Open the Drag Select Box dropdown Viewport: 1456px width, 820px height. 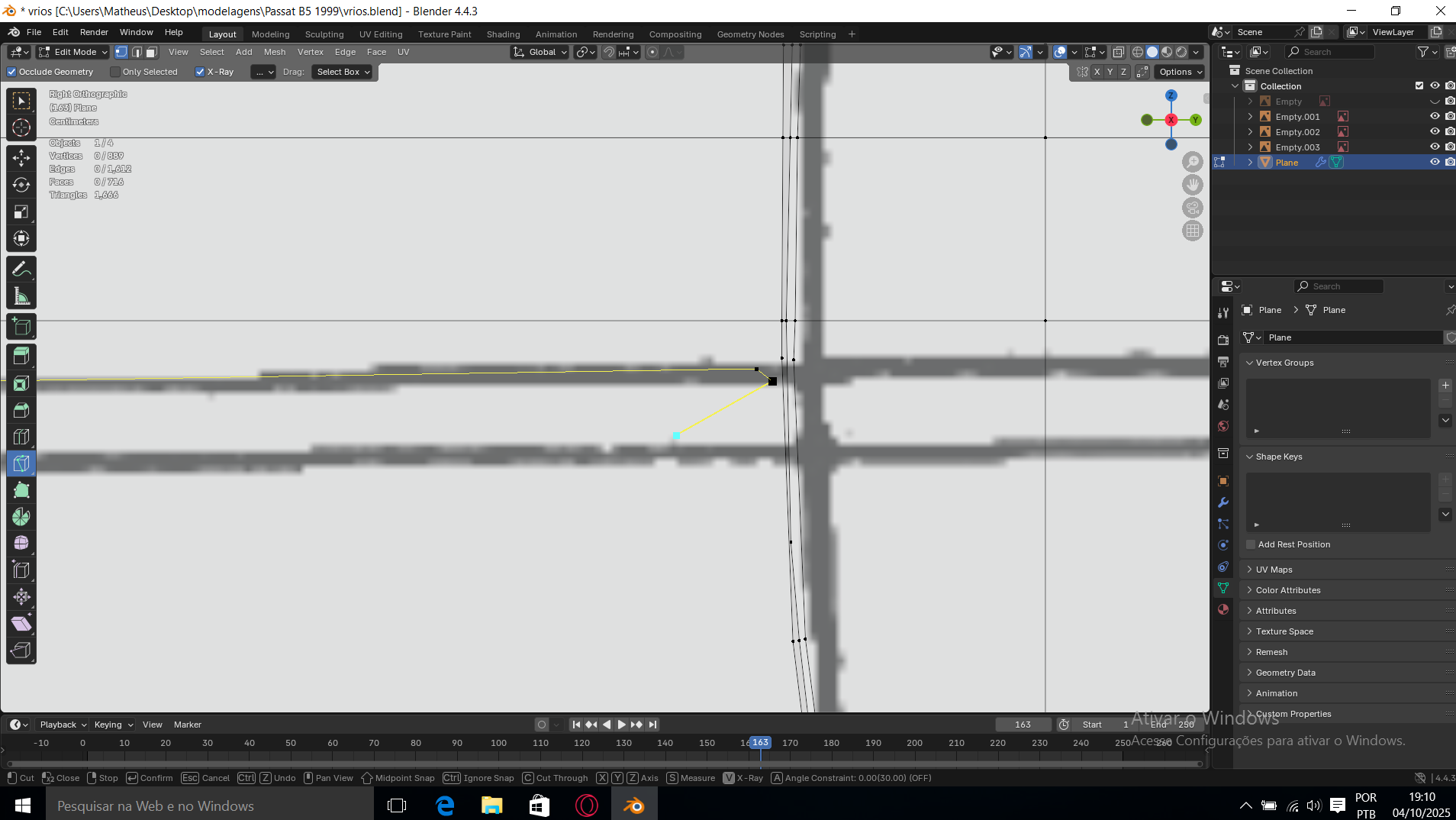pyautogui.click(x=343, y=72)
